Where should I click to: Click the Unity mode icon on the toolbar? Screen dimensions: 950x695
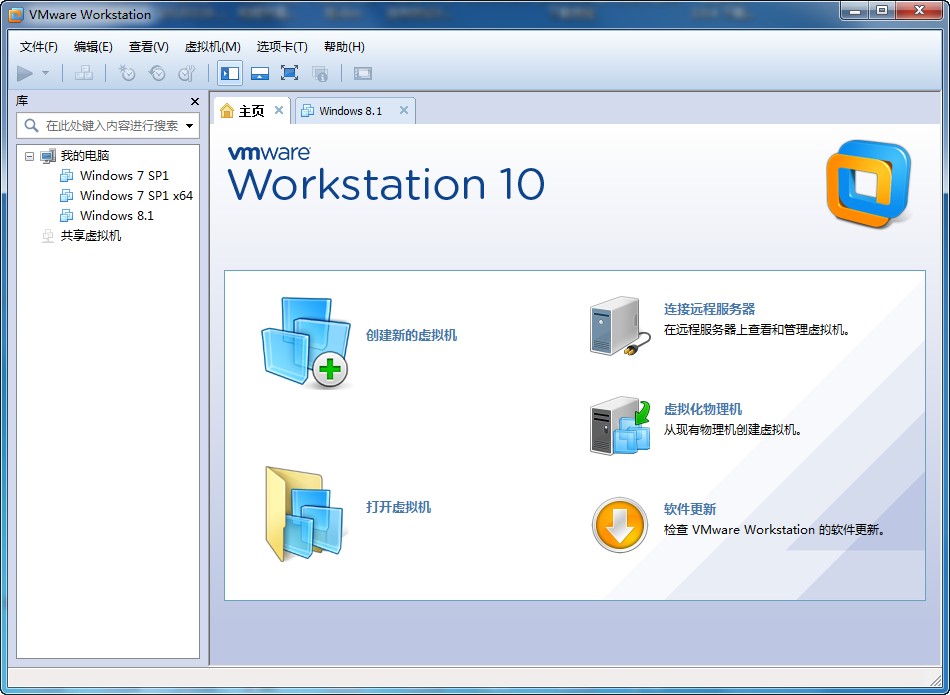click(x=320, y=72)
